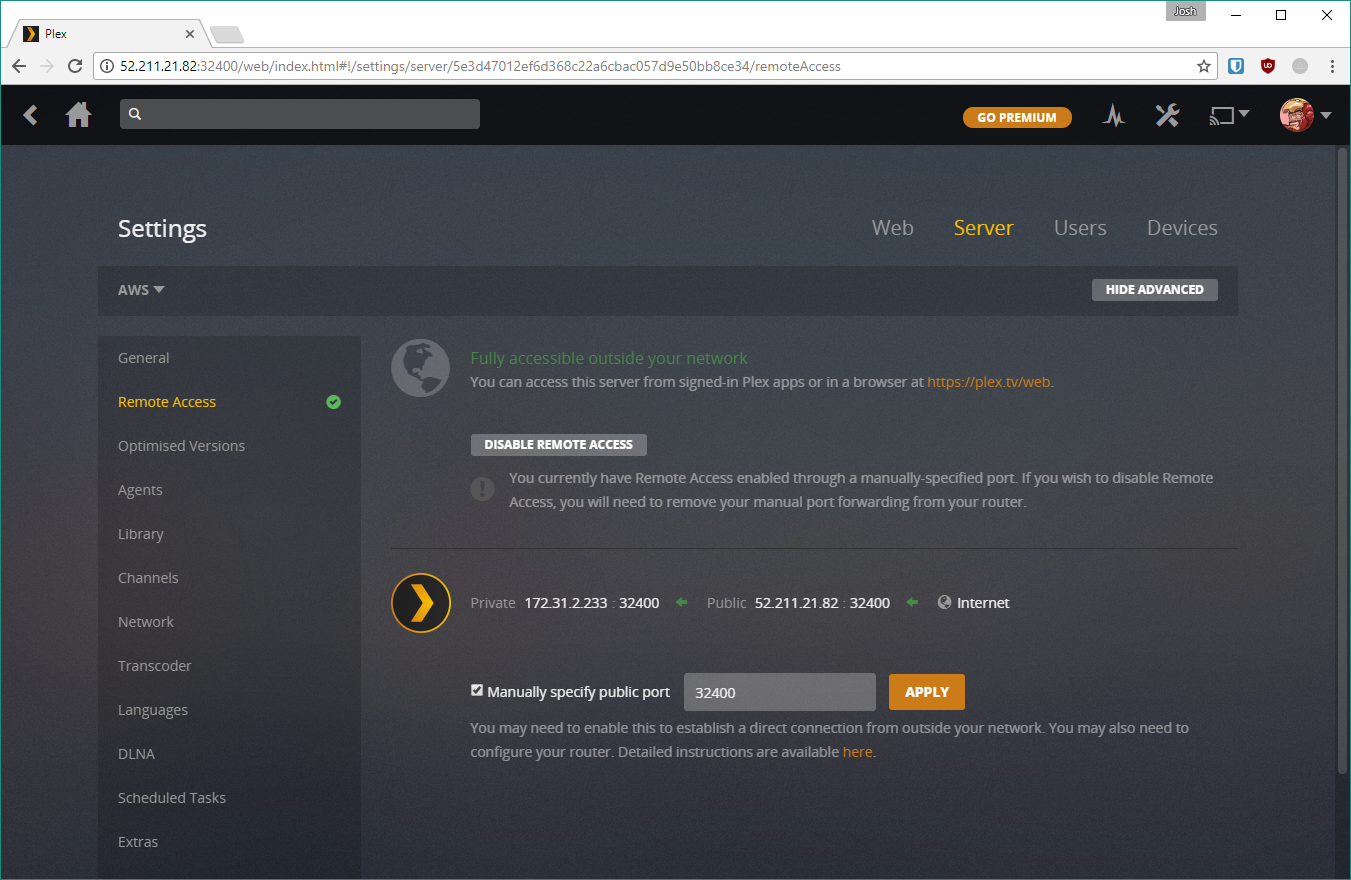Bookmark this page with the star icon
This screenshot has width=1351, height=880.
point(1204,66)
